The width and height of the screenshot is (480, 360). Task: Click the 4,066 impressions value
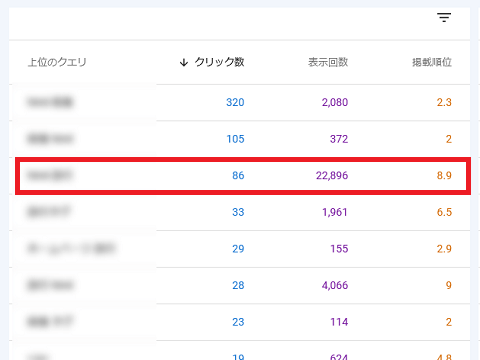click(335, 285)
